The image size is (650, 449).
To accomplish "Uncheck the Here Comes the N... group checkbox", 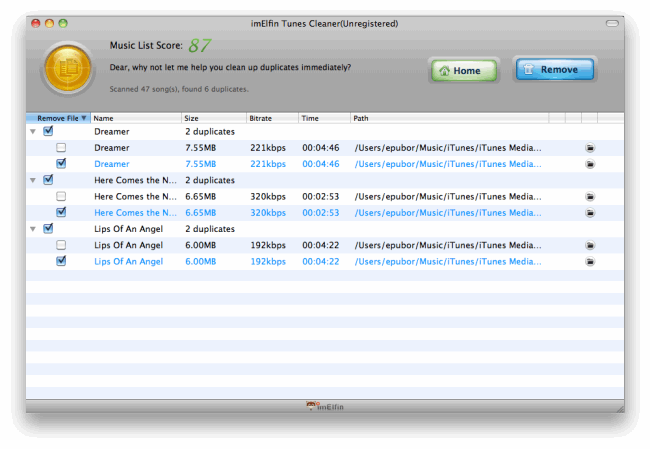I will coord(48,180).
